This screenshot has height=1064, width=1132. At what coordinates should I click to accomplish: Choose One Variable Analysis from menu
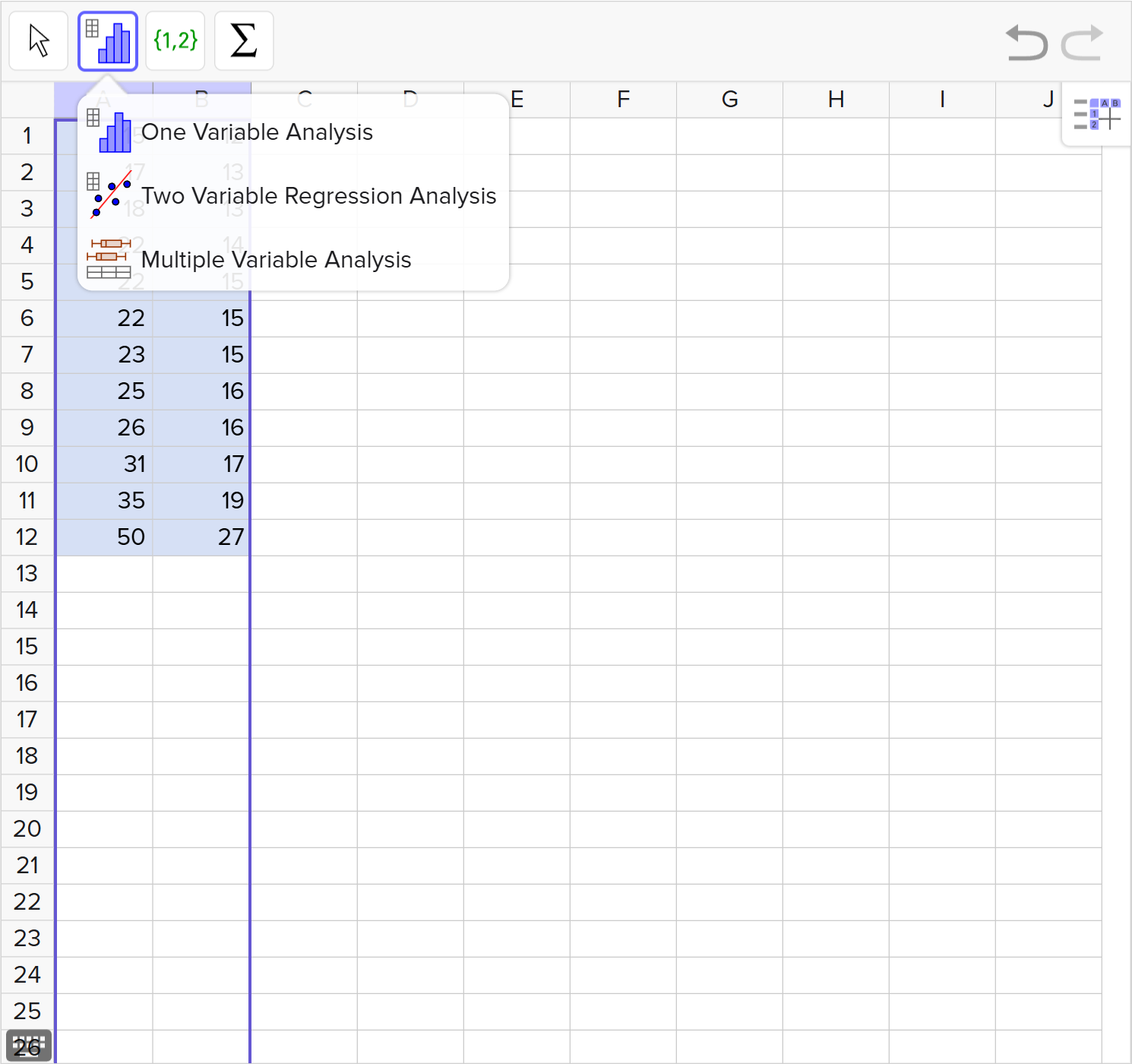coord(293,132)
